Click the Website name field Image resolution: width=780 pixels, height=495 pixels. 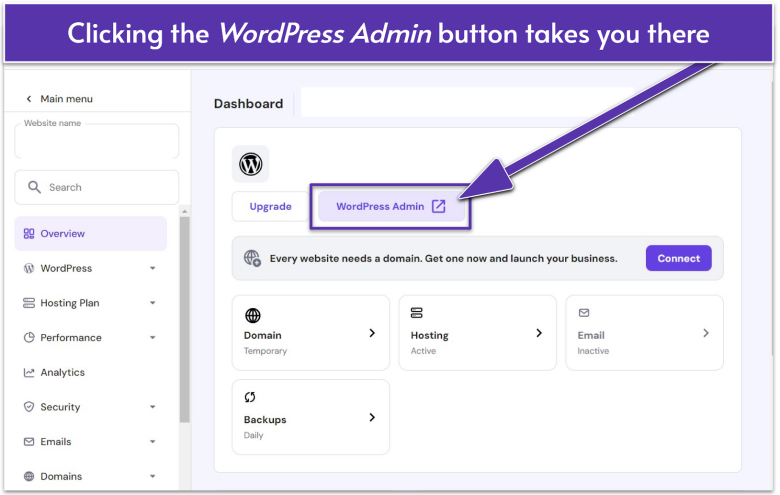tap(97, 141)
